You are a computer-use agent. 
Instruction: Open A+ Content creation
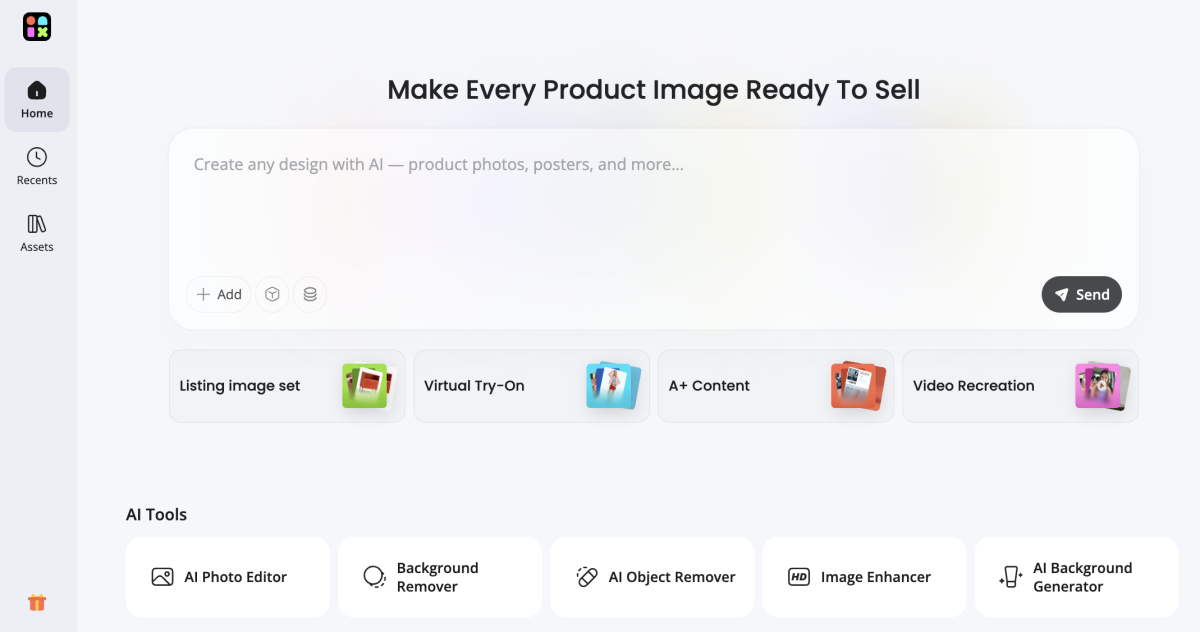point(776,386)
